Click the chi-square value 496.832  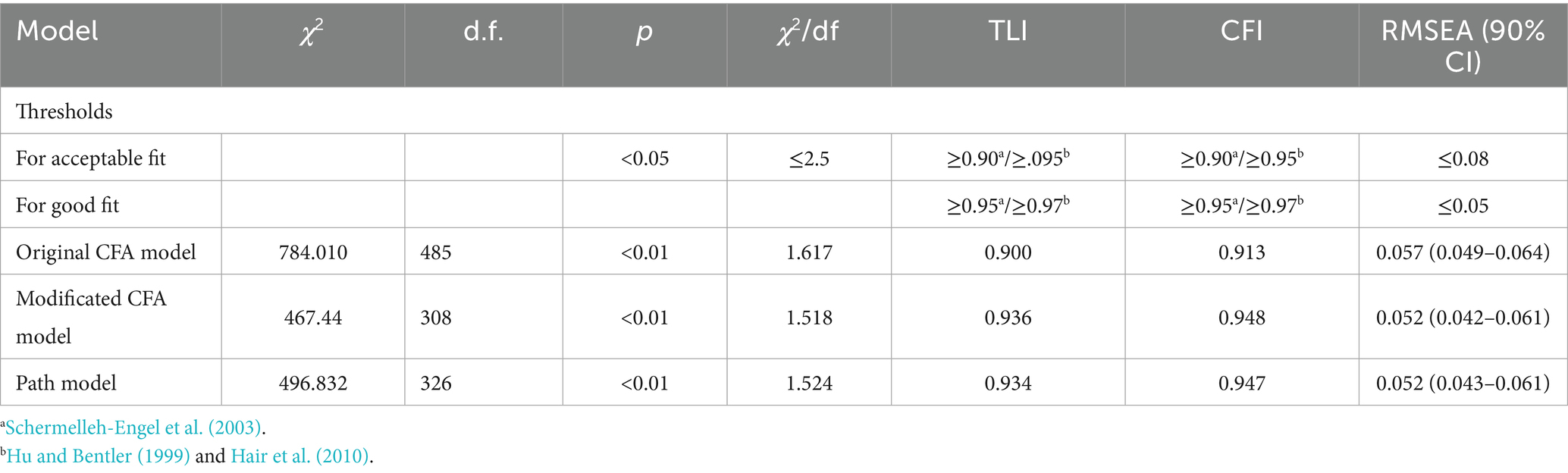pyautogui.click(x=312, y=383)
